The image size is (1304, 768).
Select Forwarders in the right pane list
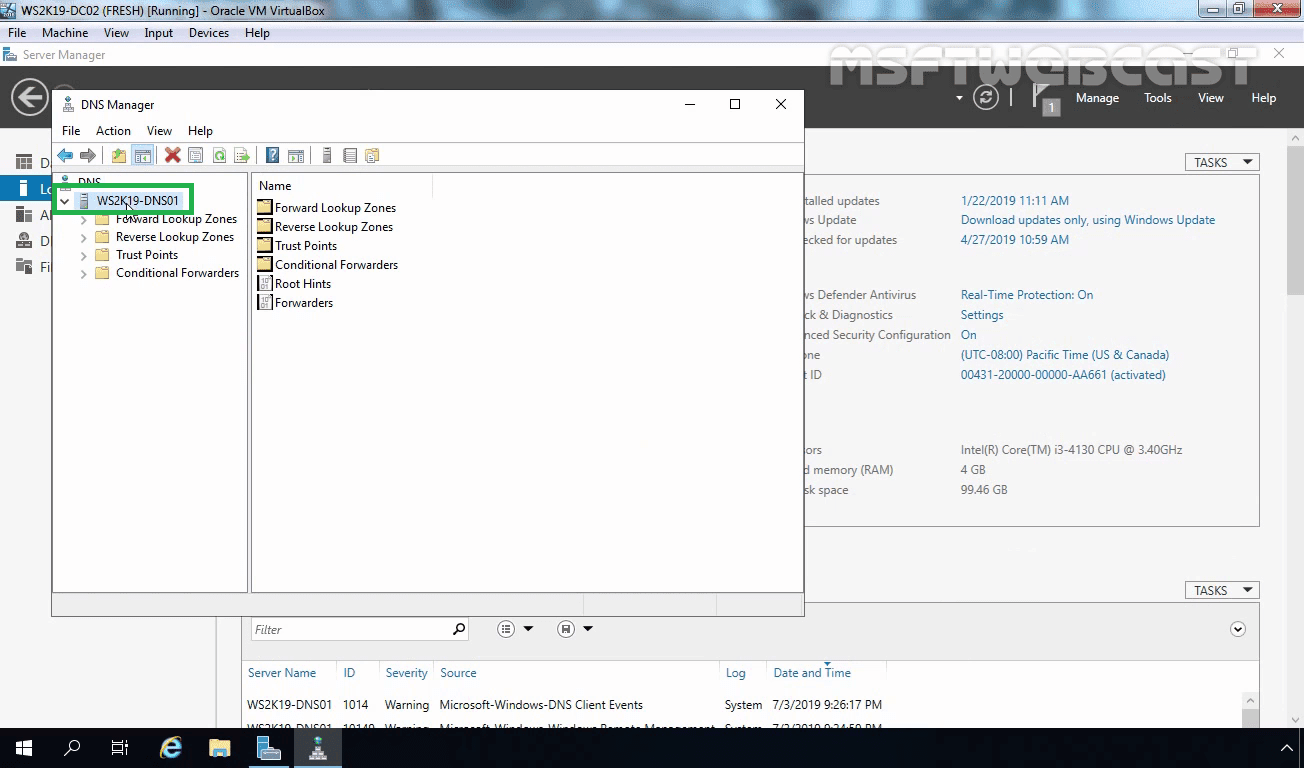[x=304, y=303]
